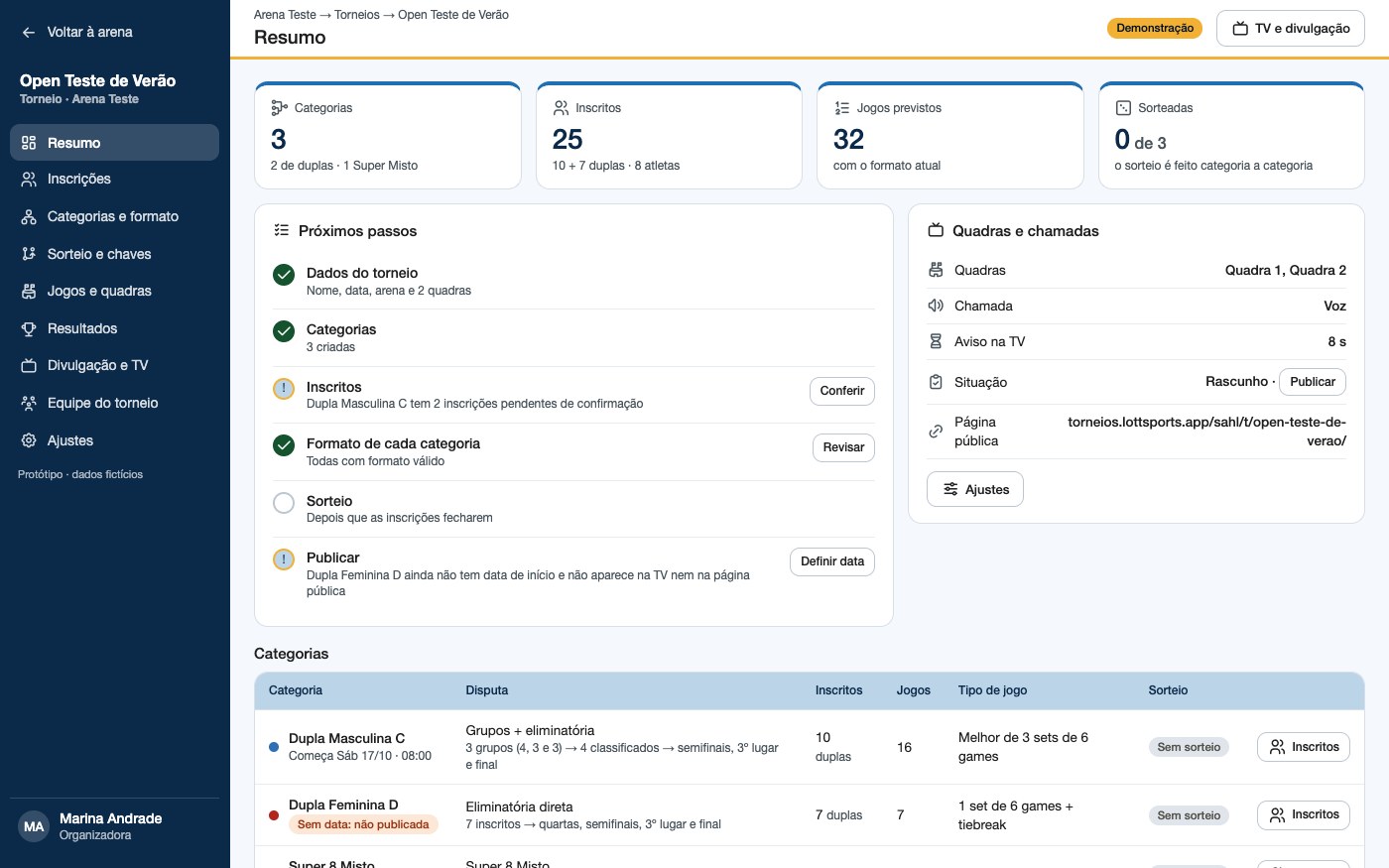Toggle the empty Sorteio step circle

pos(284,503)
